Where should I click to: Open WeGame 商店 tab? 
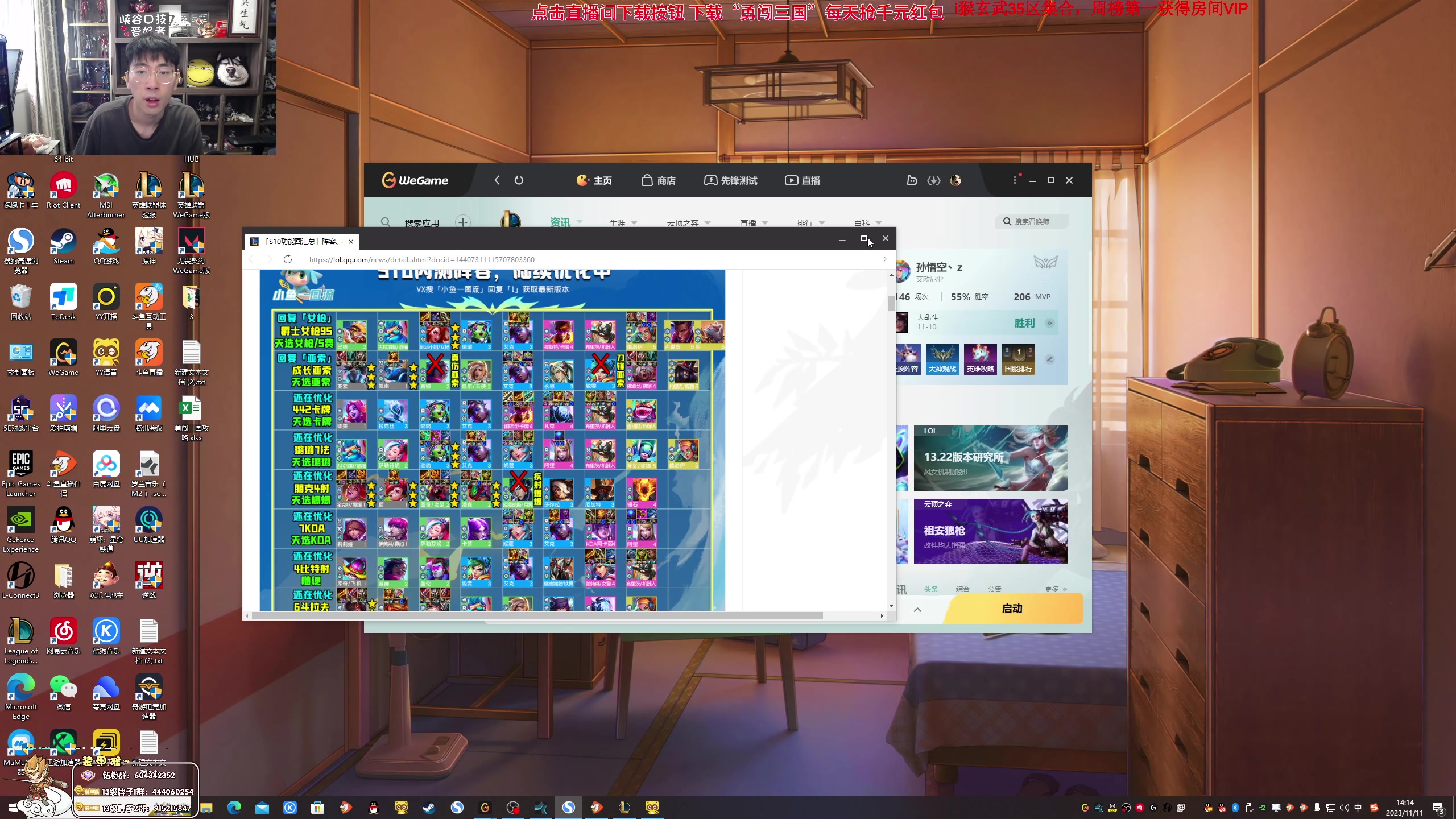point(659,180)
